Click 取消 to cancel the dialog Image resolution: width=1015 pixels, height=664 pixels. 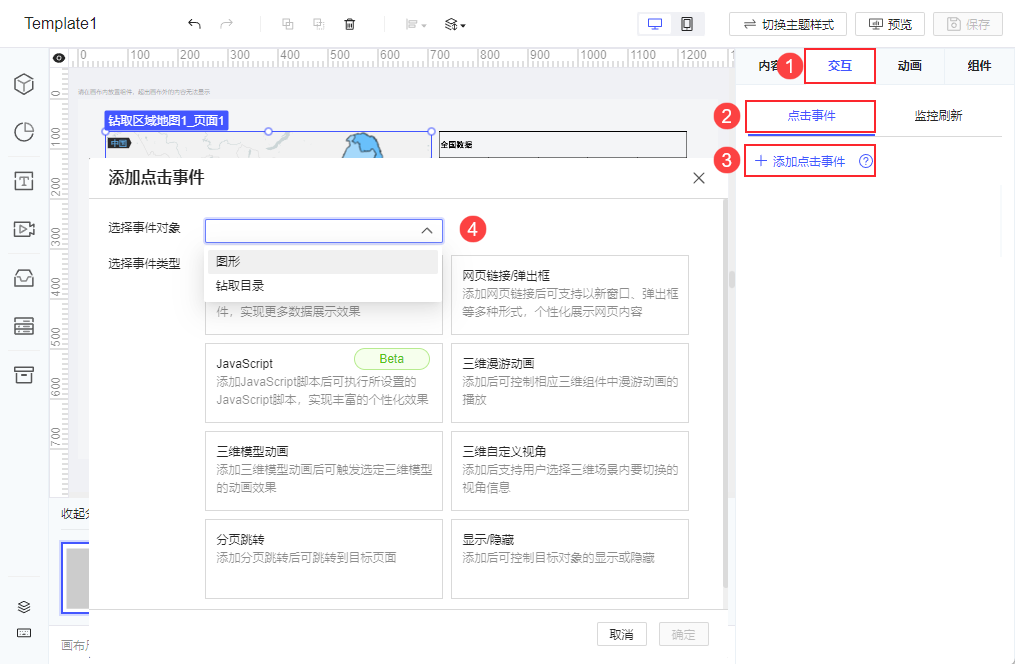tap(621, 634)
